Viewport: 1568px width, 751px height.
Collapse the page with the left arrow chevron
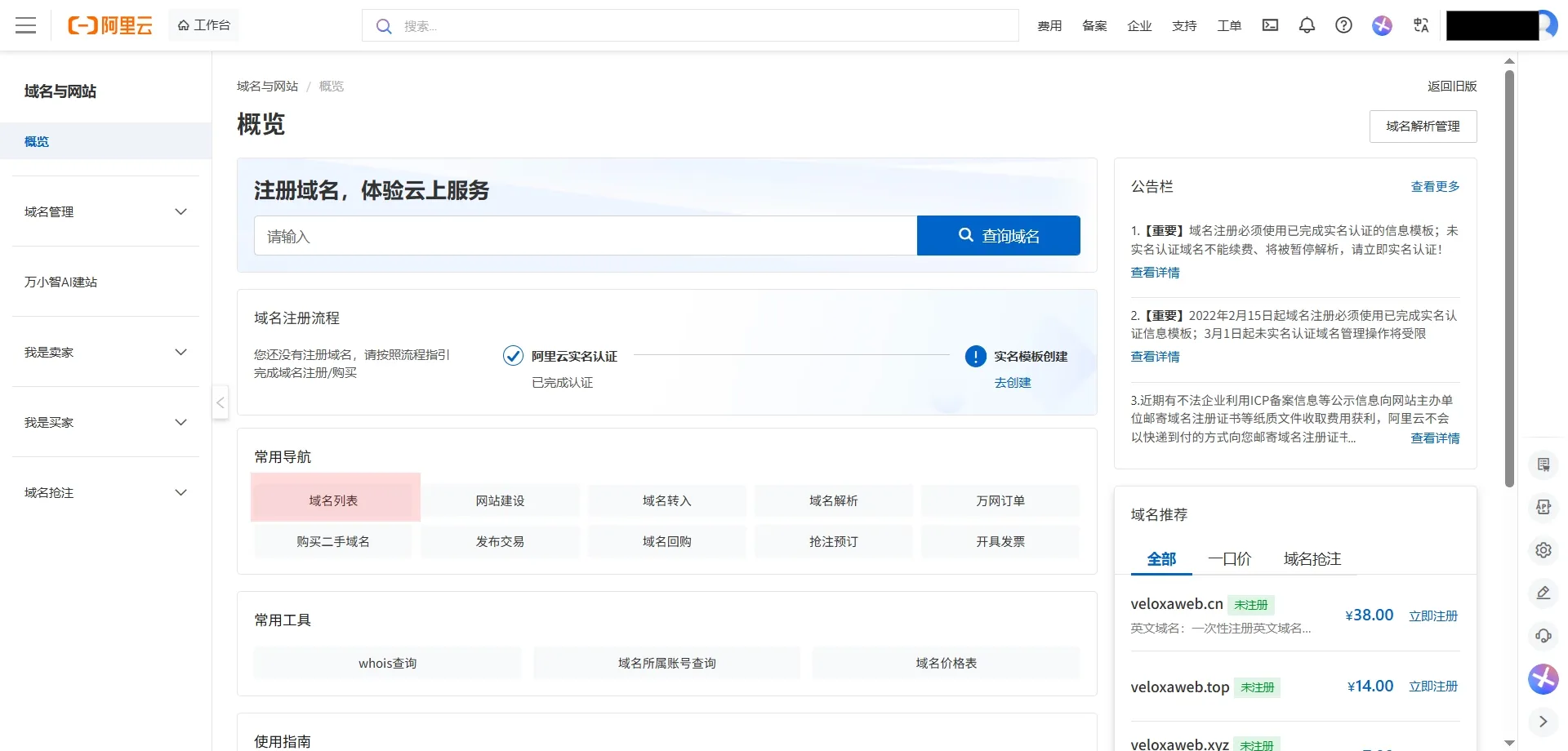[220, 402]
